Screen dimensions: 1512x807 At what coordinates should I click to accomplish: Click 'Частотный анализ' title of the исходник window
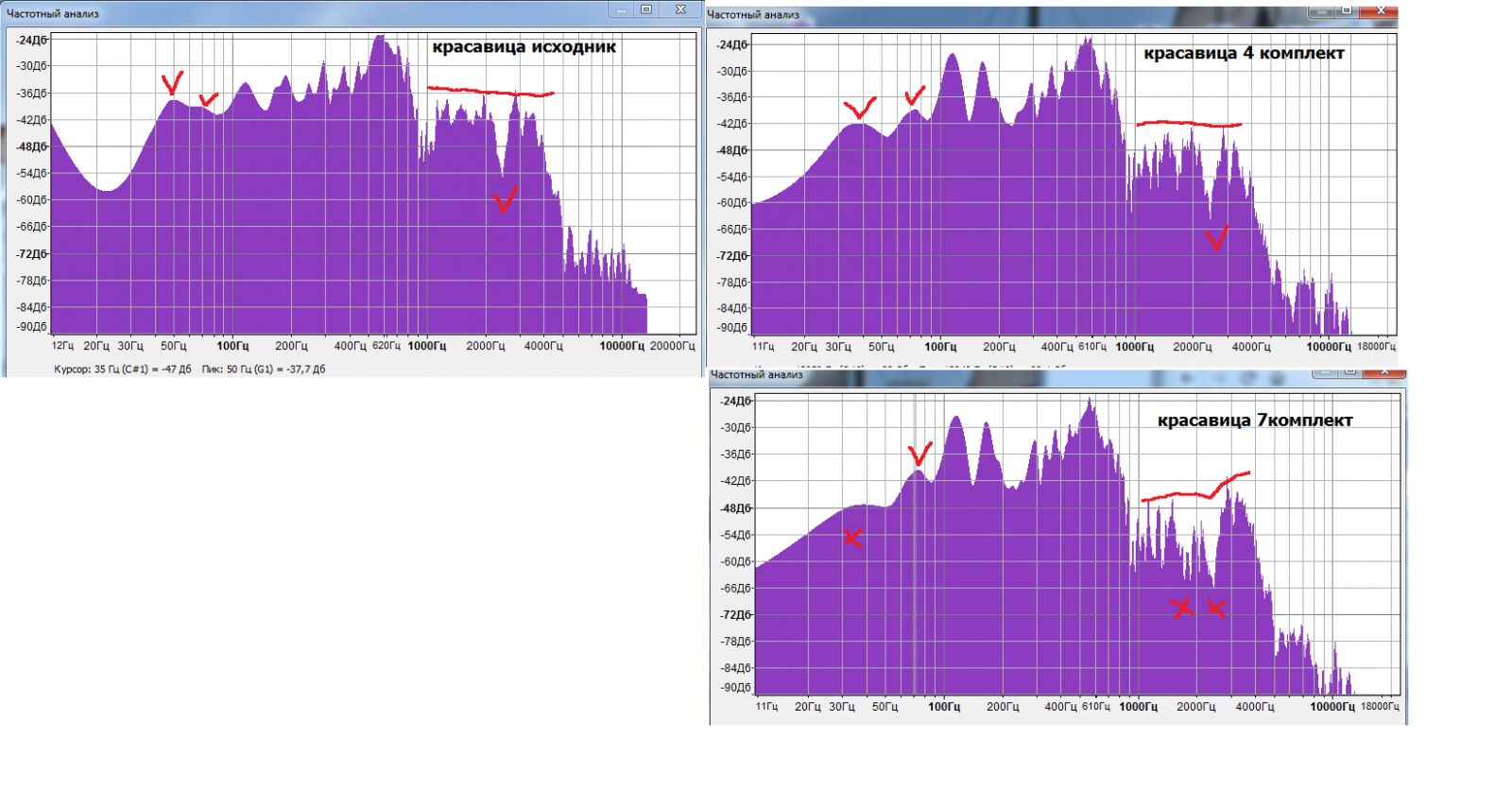(52, 13)
